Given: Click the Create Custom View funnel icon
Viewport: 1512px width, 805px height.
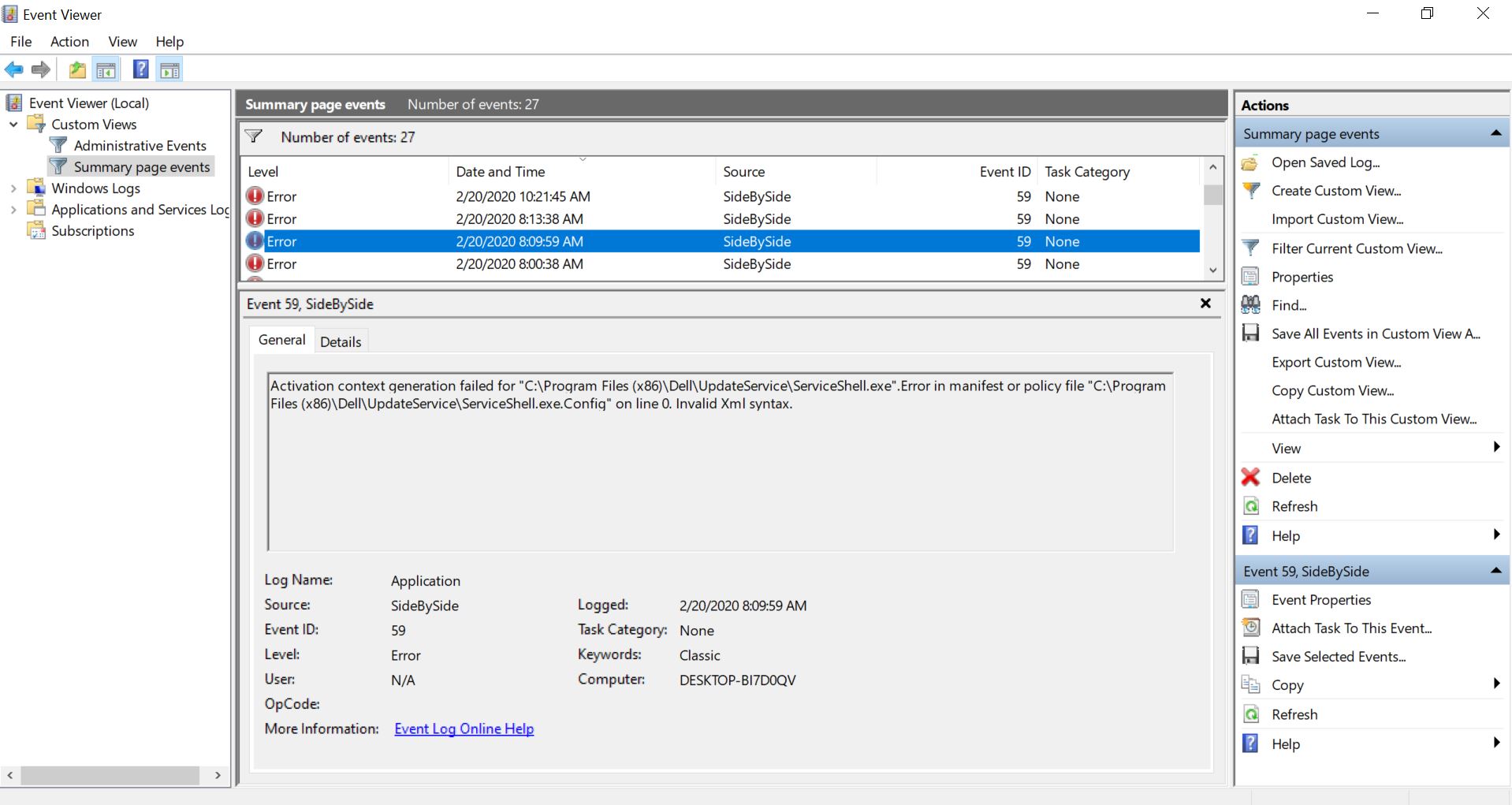Looking at the screenshot, I should pyautogui.click(x=1250, y=191).
